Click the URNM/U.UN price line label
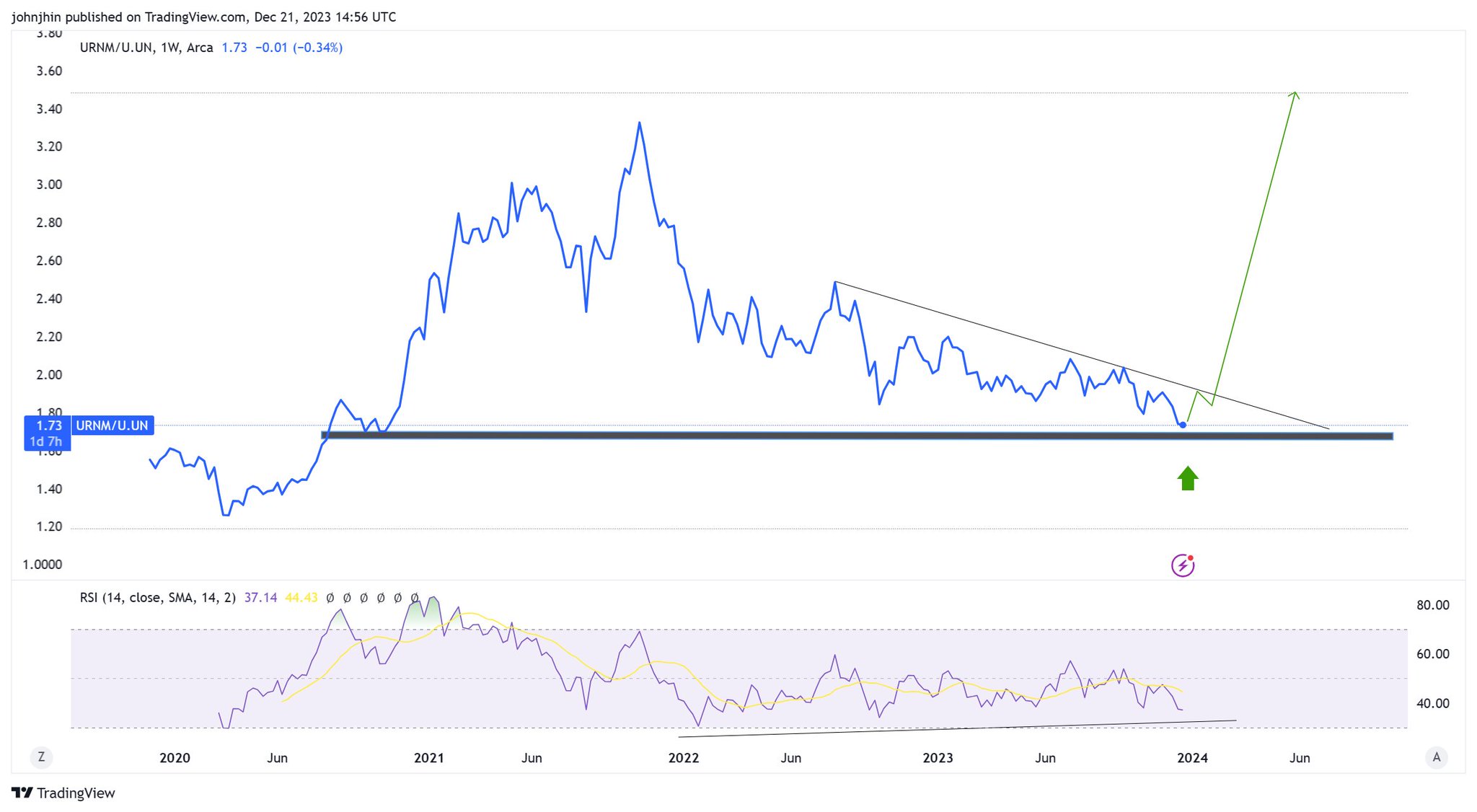This screenshot has height=812, width=1477. (112, 425)
